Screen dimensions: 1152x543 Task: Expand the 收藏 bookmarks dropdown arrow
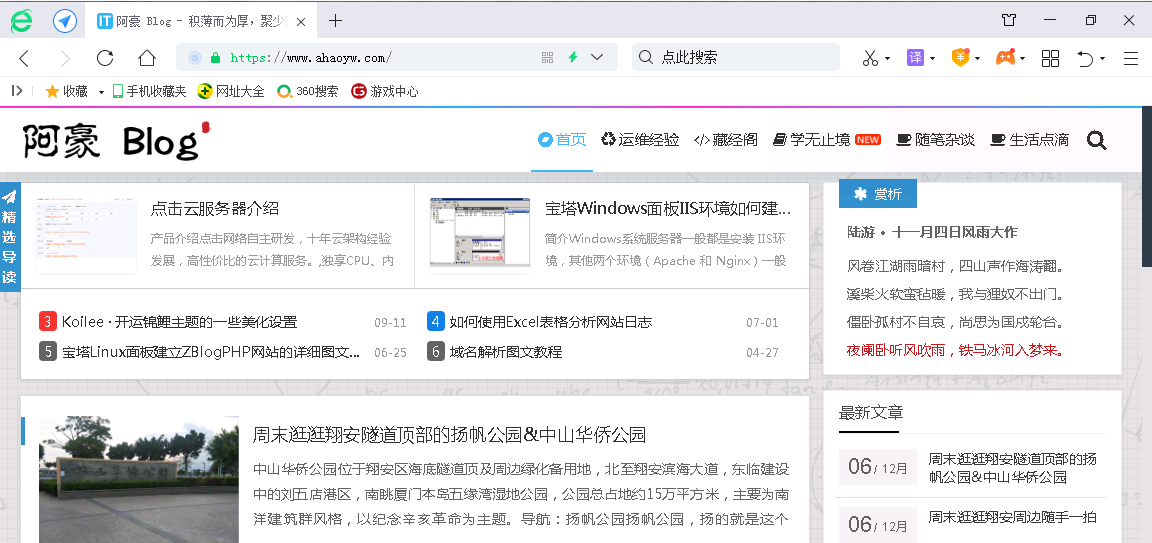tap(101, 92)
